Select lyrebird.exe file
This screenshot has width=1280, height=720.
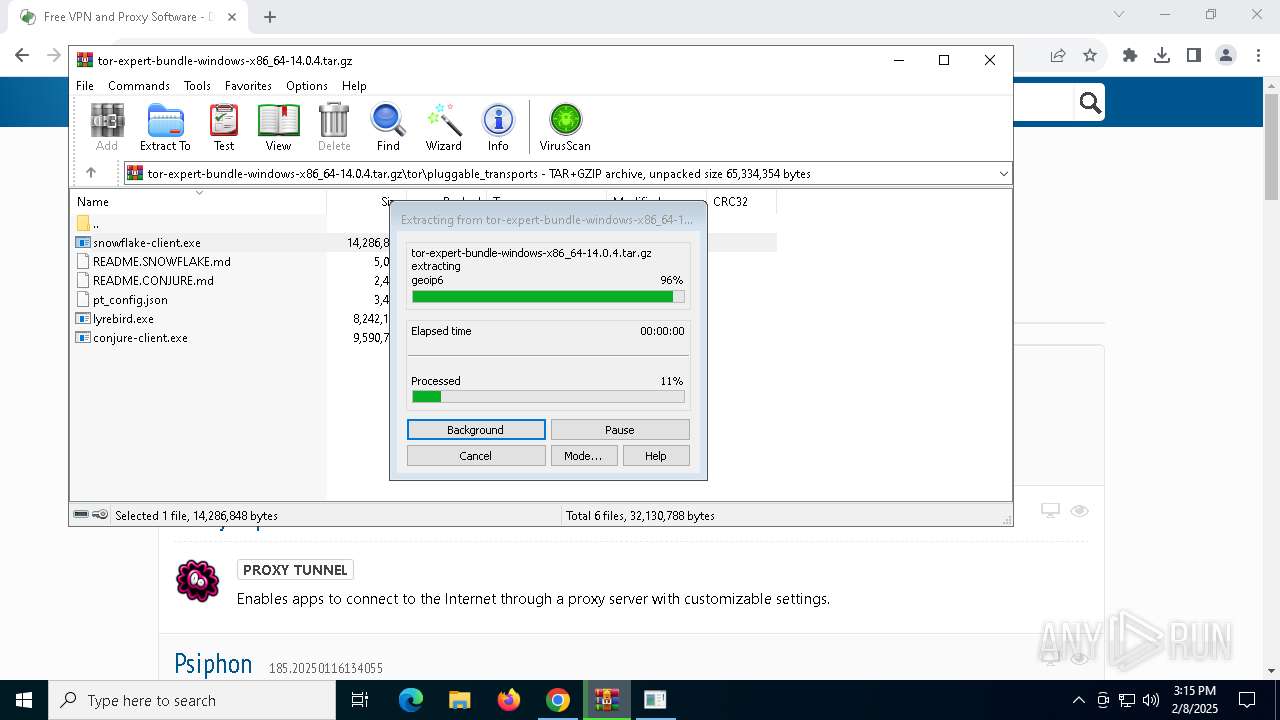point(123,319)
